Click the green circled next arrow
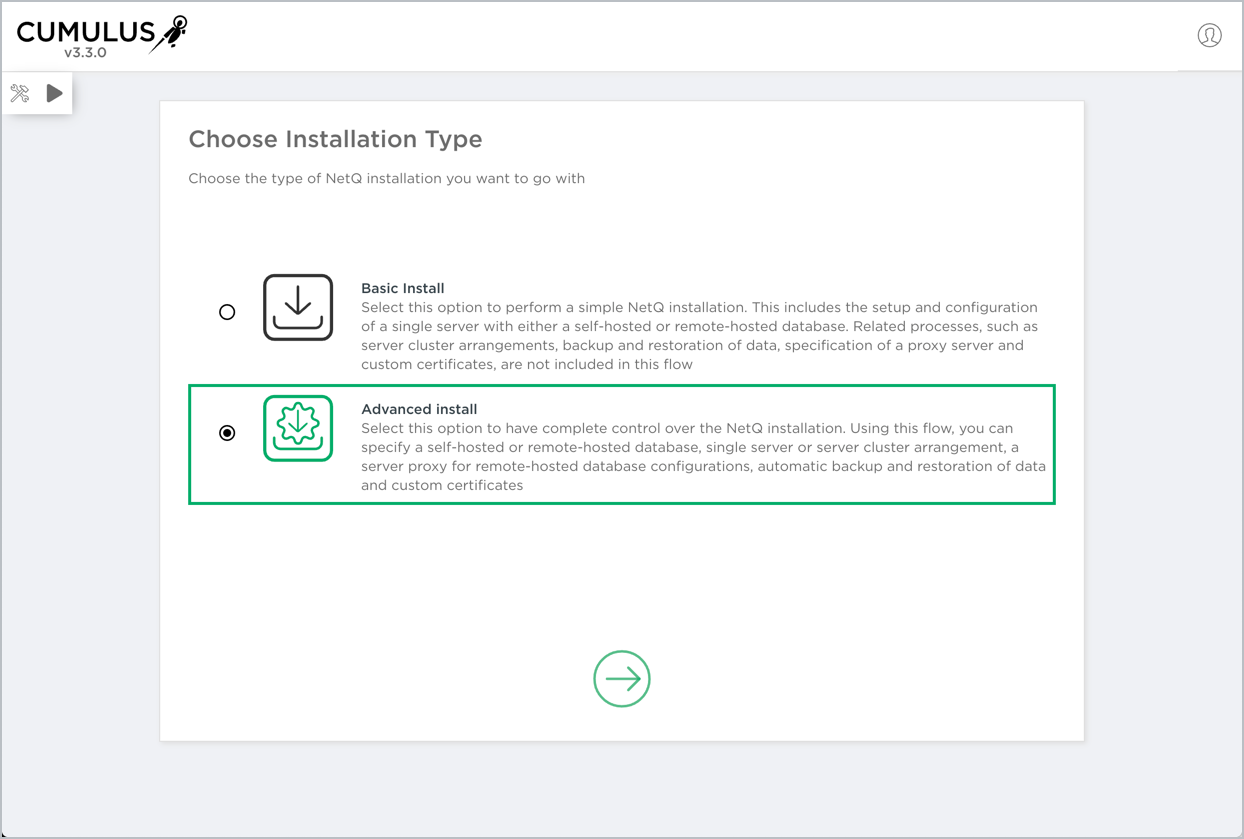The width and height of the screenshot is (1244, 839). point(622,679)
